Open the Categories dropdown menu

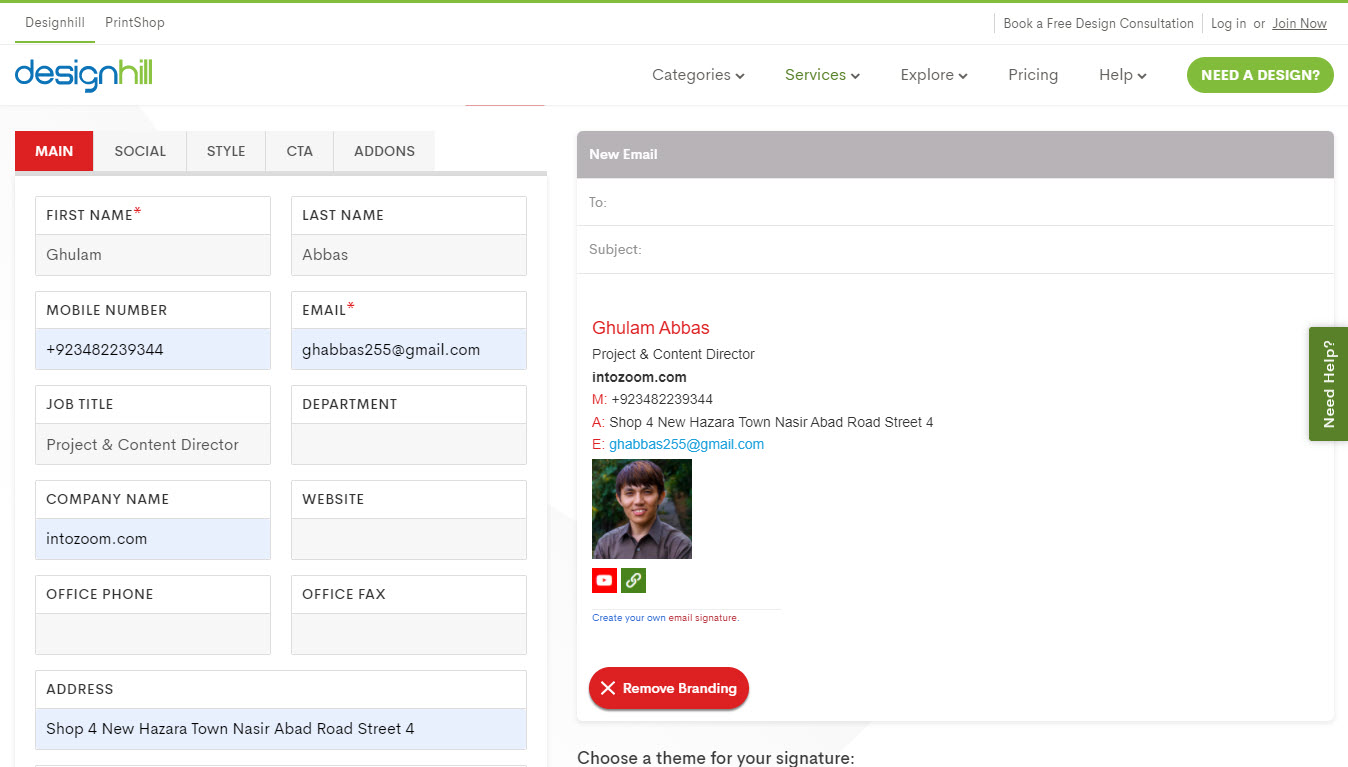click(698, 75)
